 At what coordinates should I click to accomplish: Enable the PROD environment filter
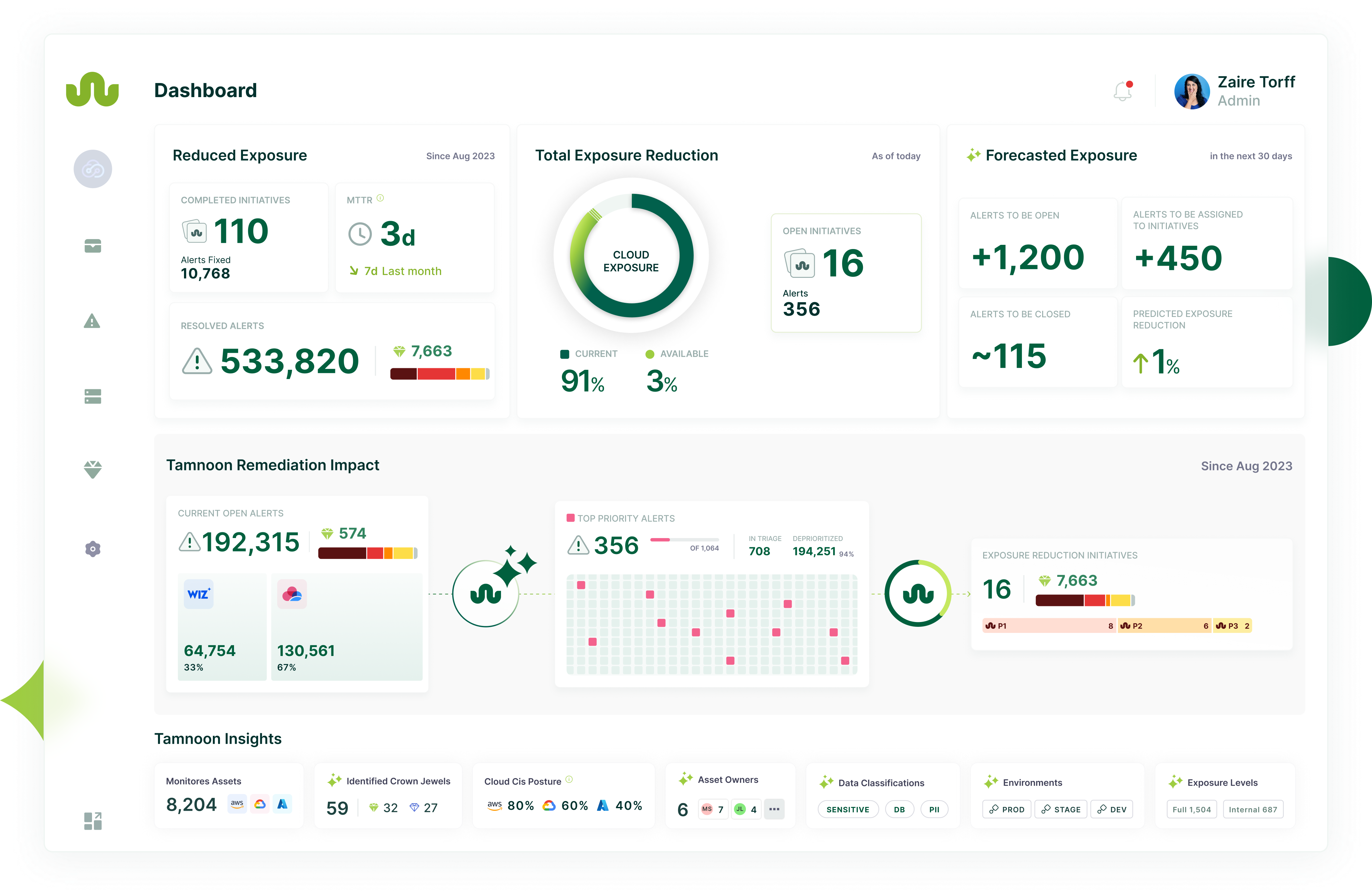pos(1007,809)
